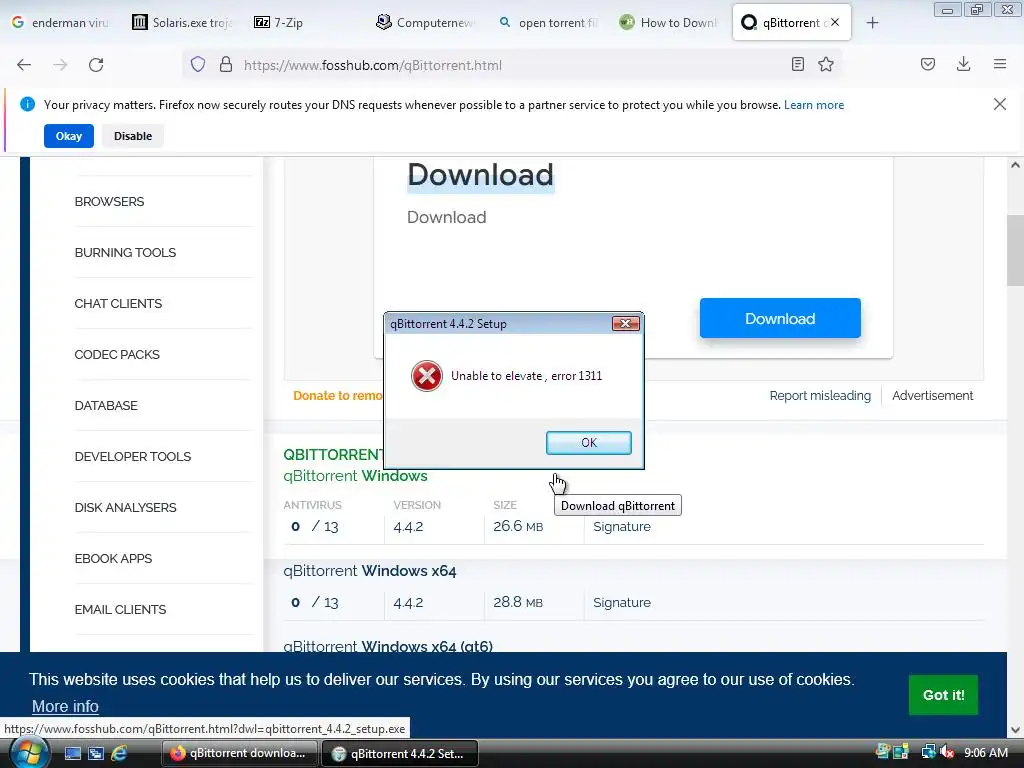Click OK in the error dialog
Viewport: 1024px width, 768px height.
[x=588, y=443]
